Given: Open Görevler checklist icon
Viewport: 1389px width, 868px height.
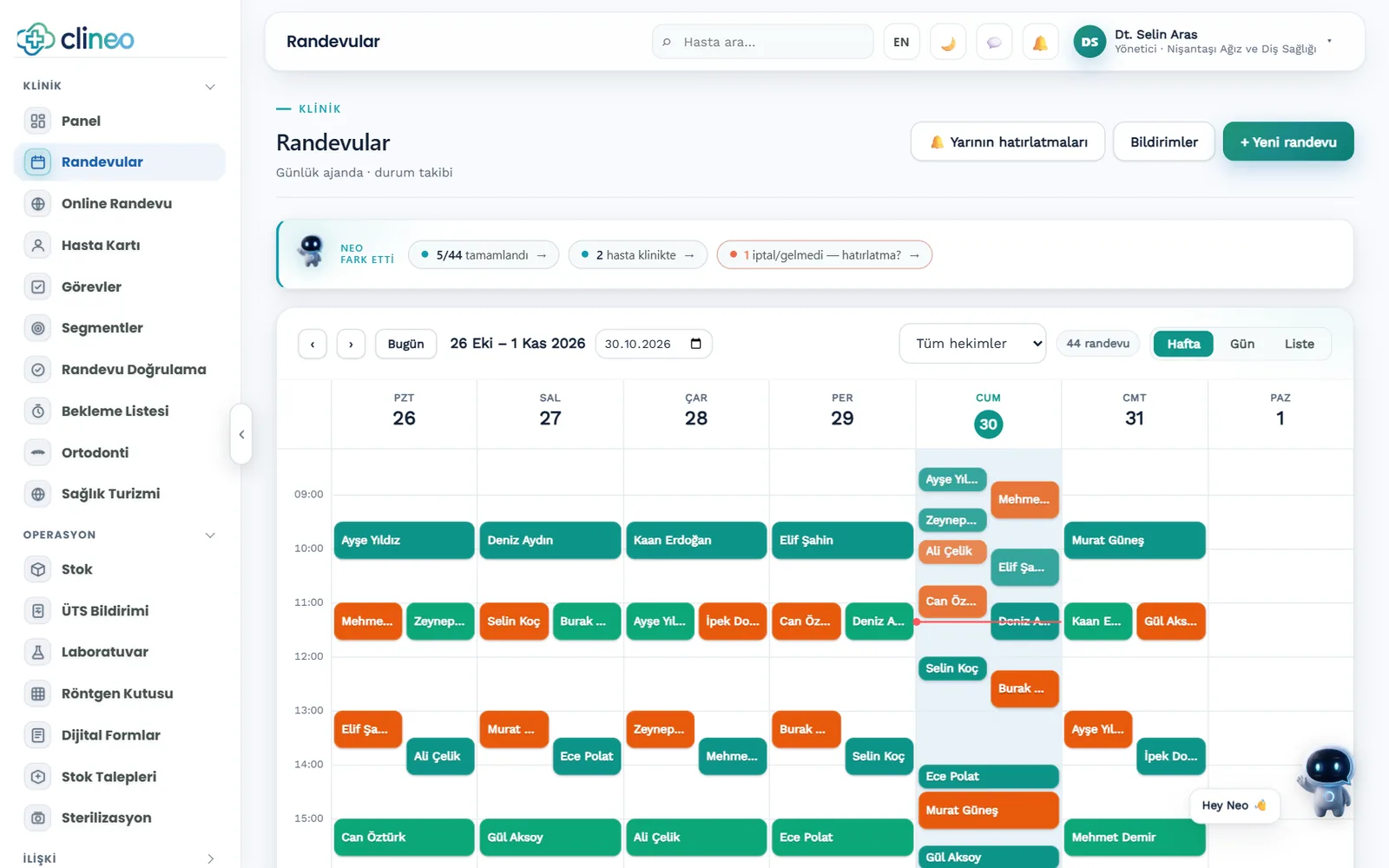Looking at the screenshot, I should 38,286.
